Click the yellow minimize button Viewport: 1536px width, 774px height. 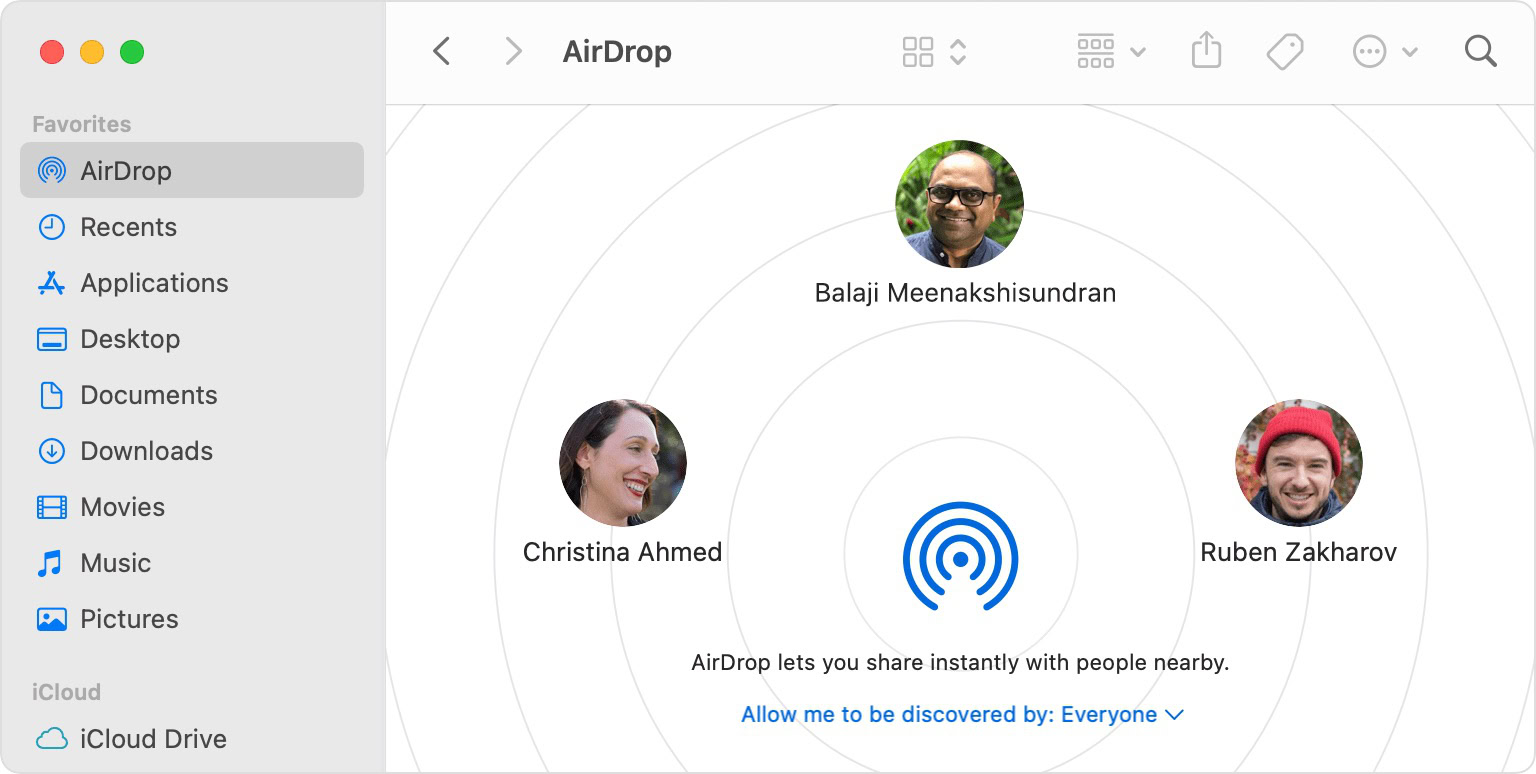tap(92, 52)
